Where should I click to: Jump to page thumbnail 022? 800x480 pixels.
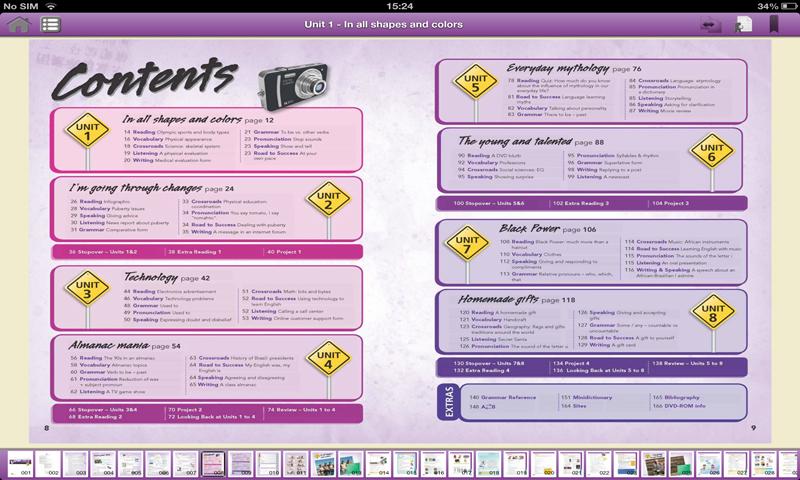click(x=598, y=464)
